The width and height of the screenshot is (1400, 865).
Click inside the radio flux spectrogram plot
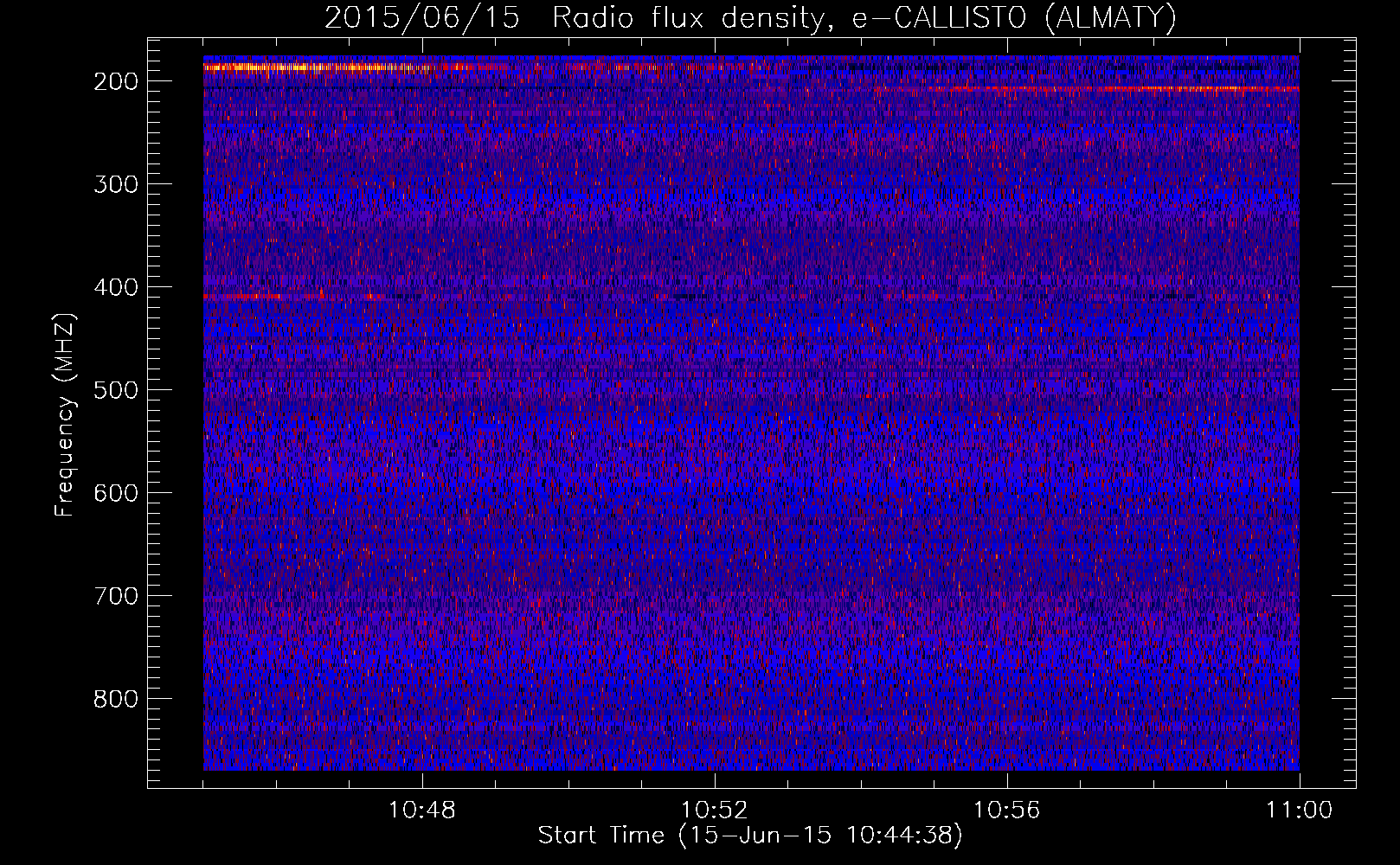pyautogui.click(x=751, y=413)
